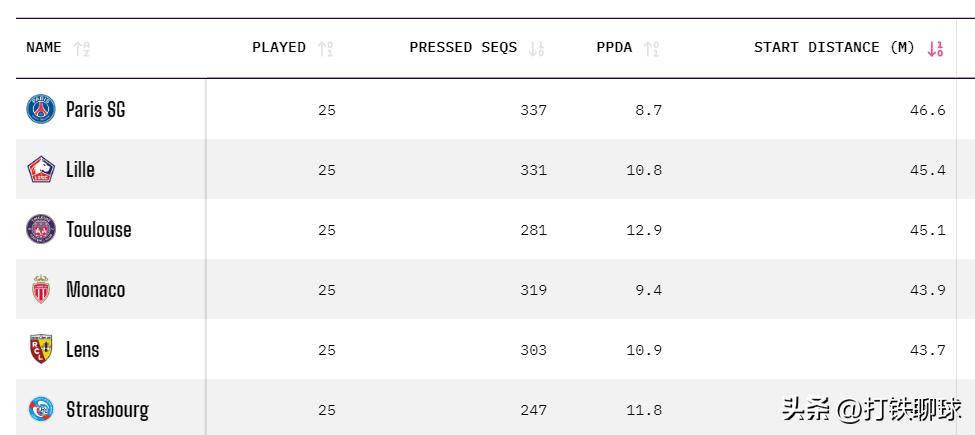Toggle Pressed Seqs sort order icon
This screenshot has height=435, width=975.
pos(537,48)
